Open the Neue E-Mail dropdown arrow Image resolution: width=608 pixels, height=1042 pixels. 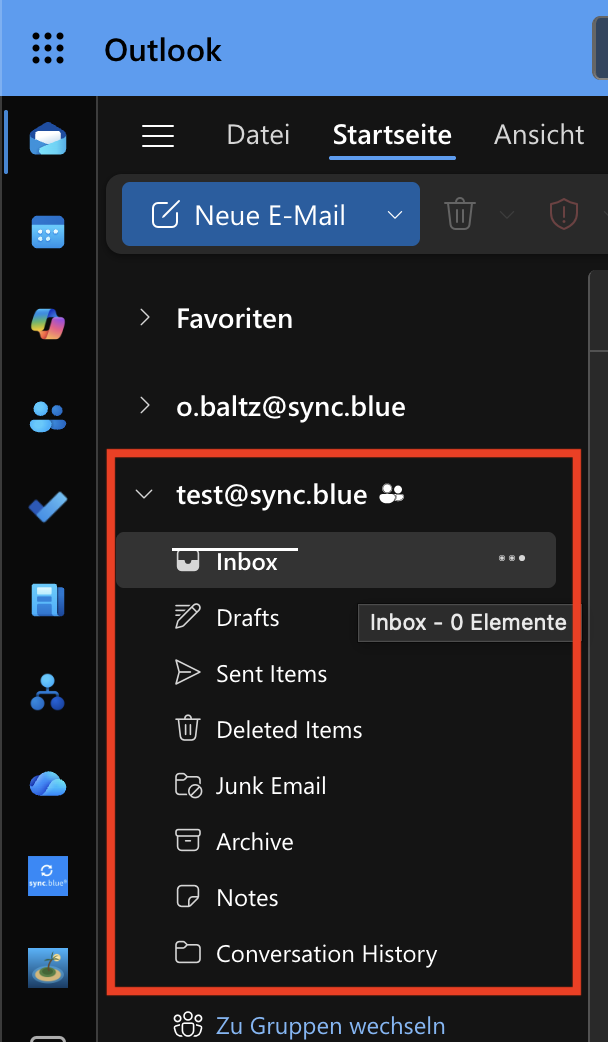(395, 215)
